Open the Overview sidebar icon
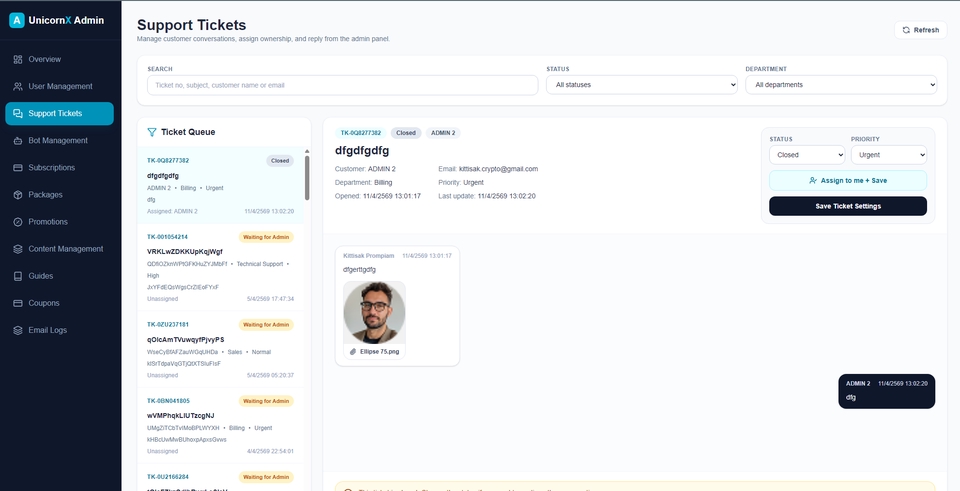The image size is (960, 491). tap(18, 59)
